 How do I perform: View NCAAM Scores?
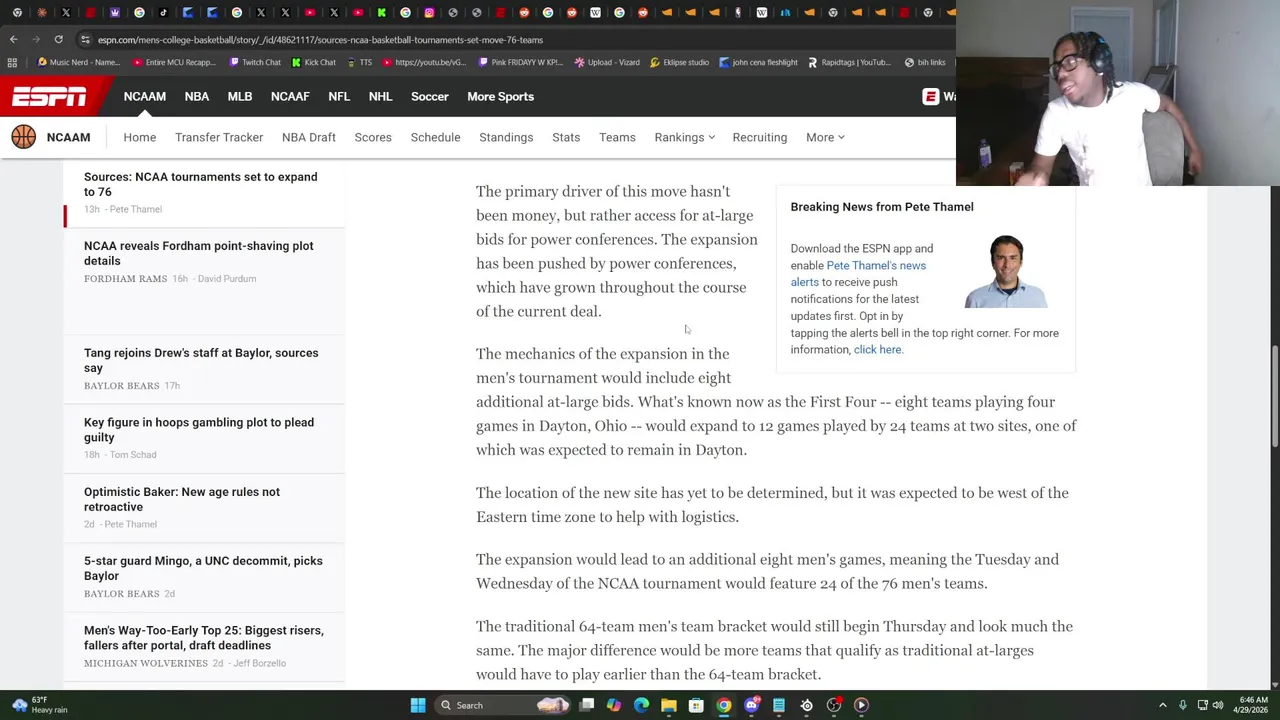(373, 137)
